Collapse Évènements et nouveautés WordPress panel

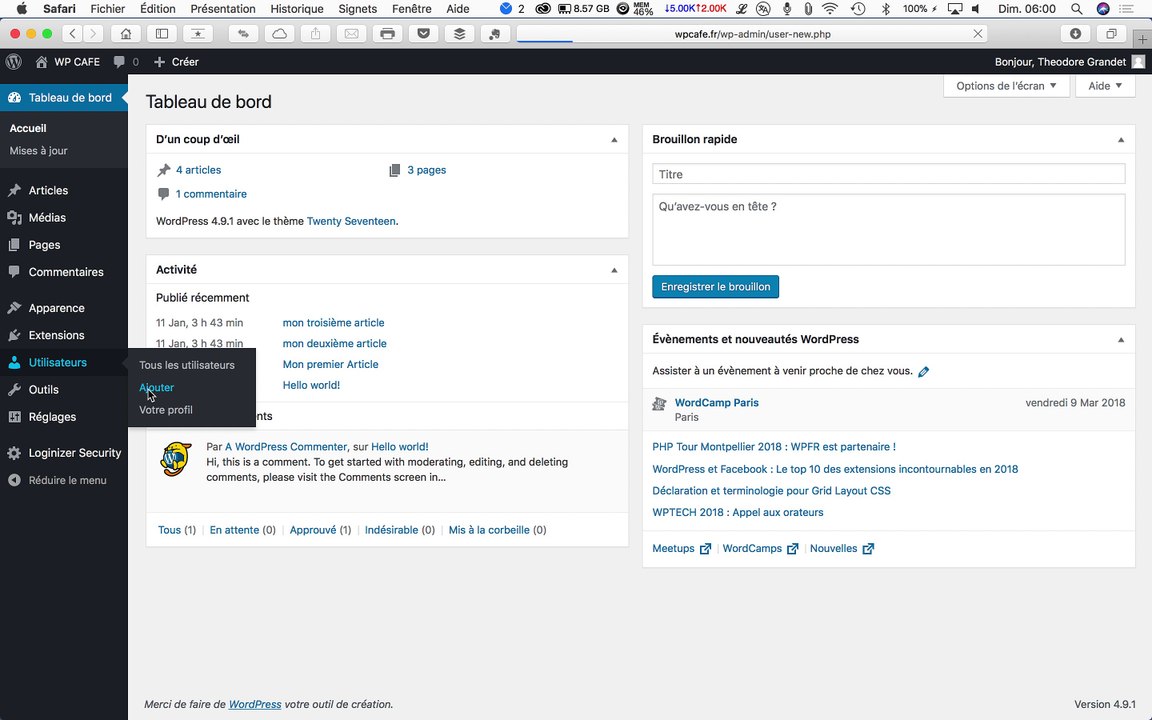point(1121,339)
